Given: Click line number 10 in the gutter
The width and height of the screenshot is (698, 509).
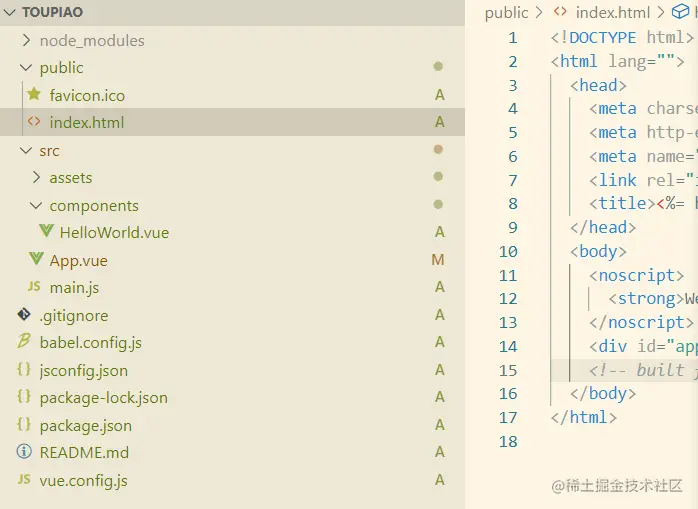Looking at the screenshot, I should [508, 252].
